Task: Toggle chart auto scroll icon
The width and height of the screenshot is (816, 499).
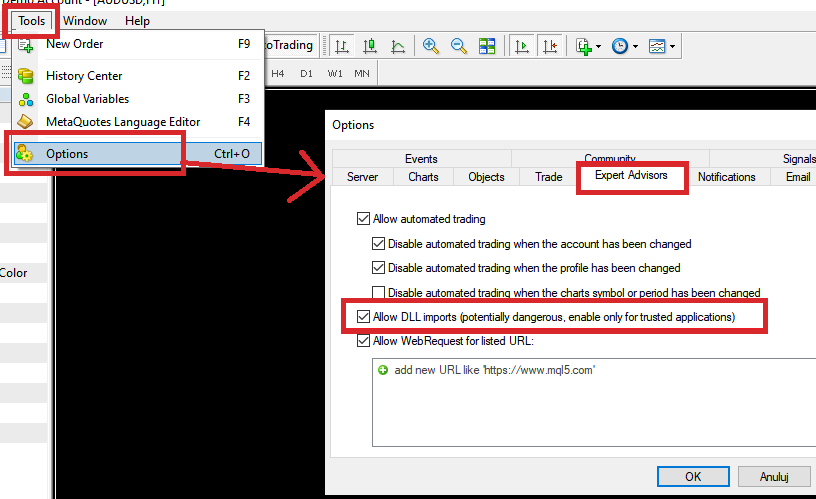Action: tap(522, 46)
